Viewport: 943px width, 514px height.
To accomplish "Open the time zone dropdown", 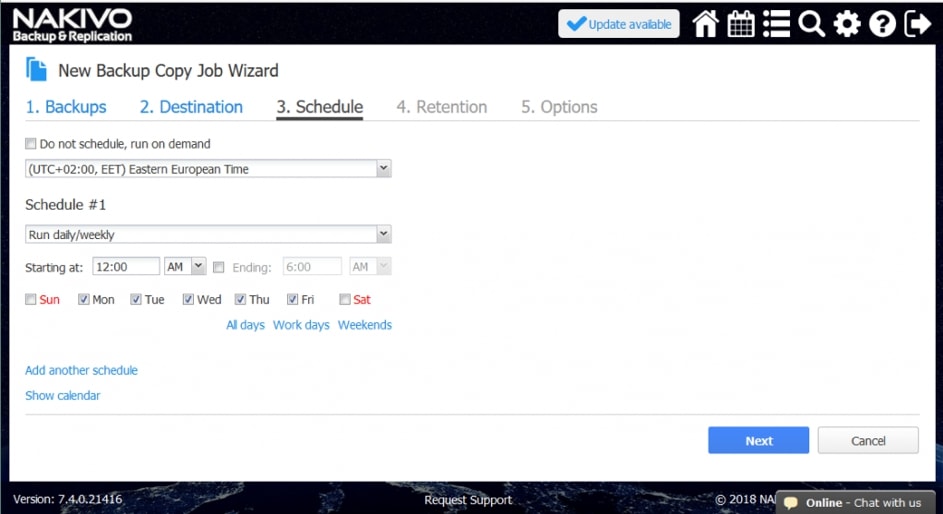I will (208, 169).
